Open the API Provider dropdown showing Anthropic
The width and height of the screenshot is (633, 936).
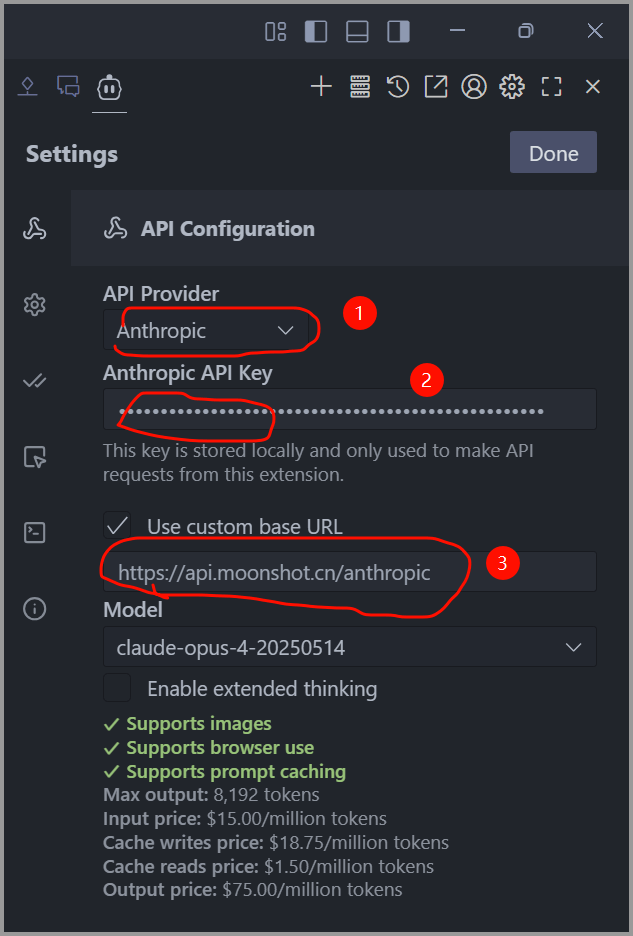[206, 330]
